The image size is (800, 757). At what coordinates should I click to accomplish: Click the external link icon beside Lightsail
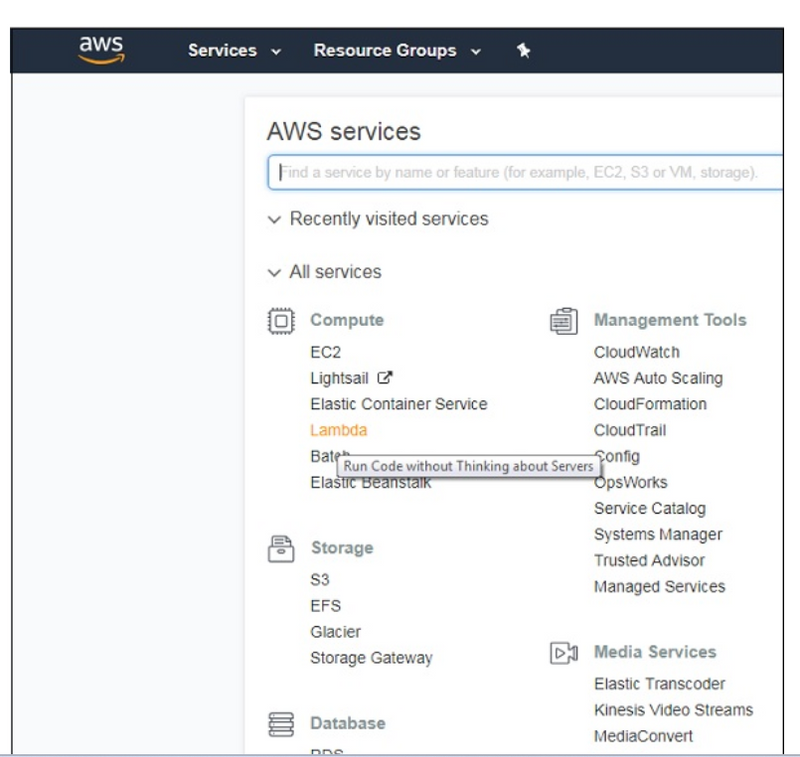click(x=385, y=378)
